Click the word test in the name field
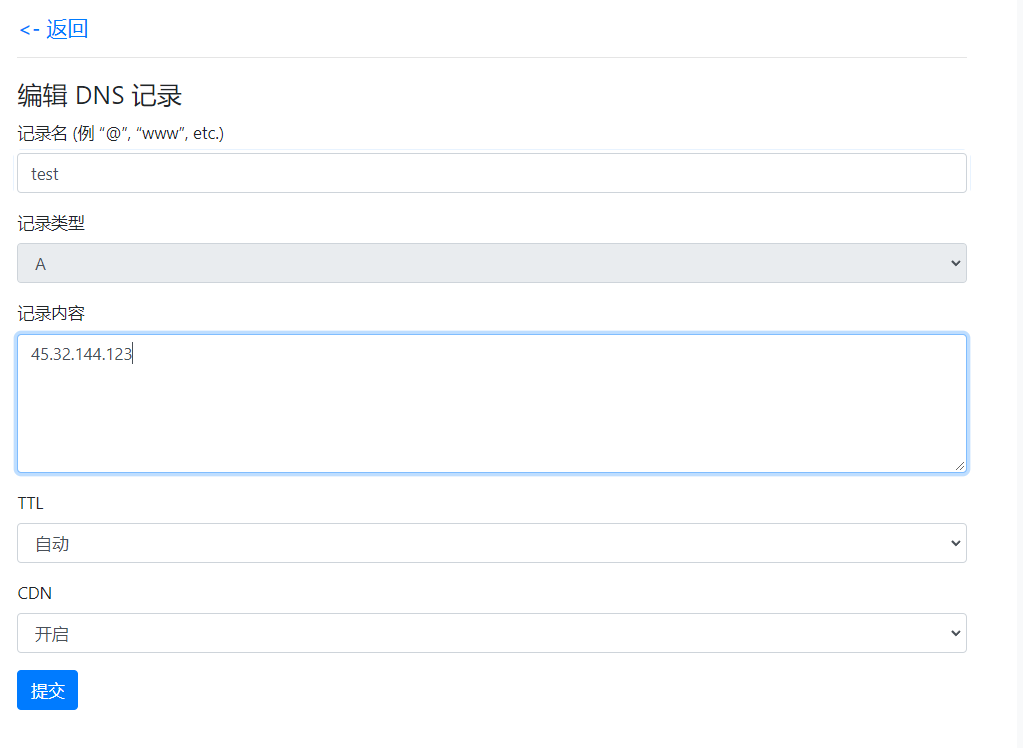This screenshot has width=1023, height=748. (x=45, y=174)
